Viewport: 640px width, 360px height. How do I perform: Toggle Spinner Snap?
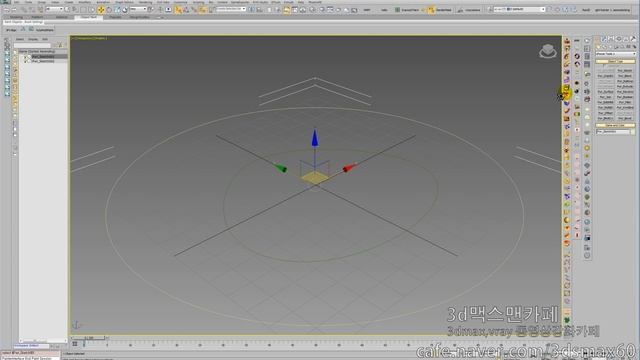click(203, 9)
